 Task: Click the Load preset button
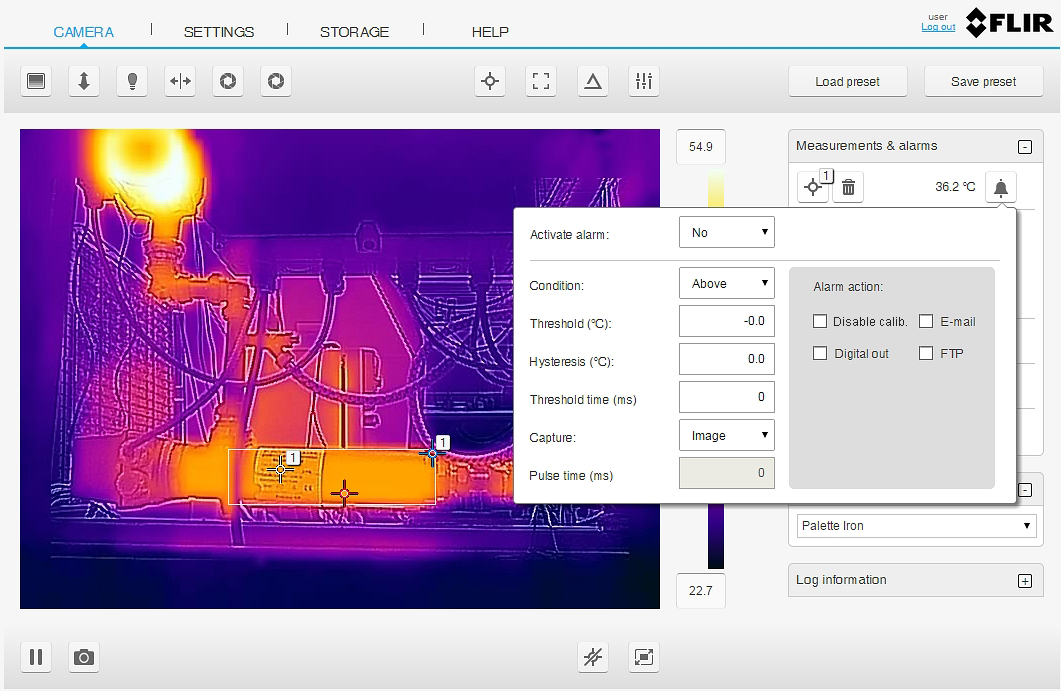(x=848, y=82)
